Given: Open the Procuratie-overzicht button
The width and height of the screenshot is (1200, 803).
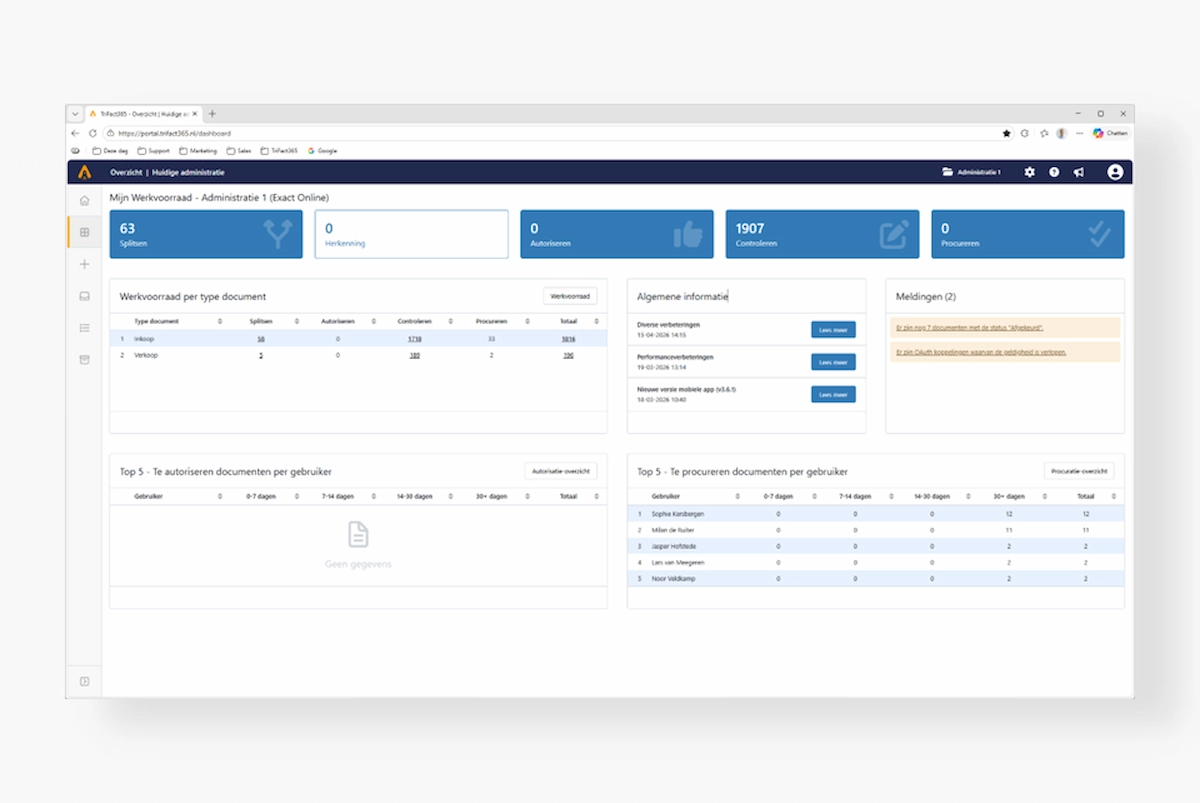Looking at the screenshot, I should [x=1078, y=471].
